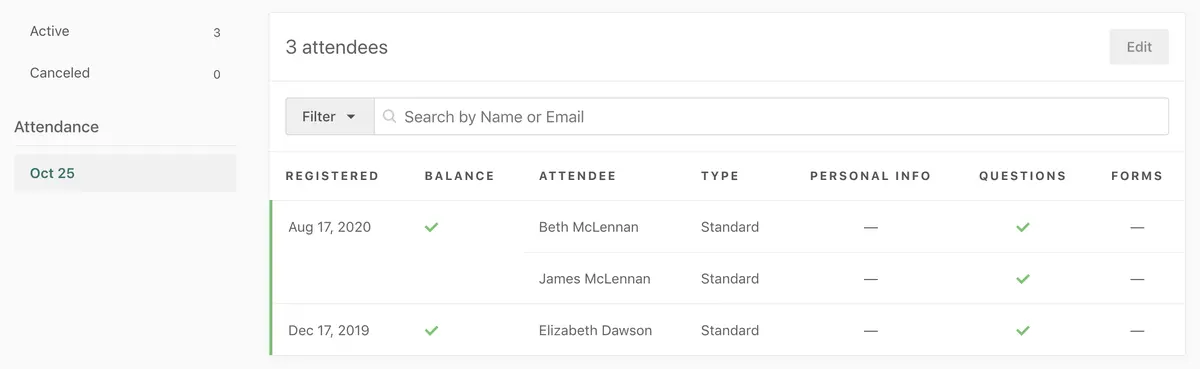
Task: Click balance checkmark for Aug 17, 2020
Action: tap(431, 227)
